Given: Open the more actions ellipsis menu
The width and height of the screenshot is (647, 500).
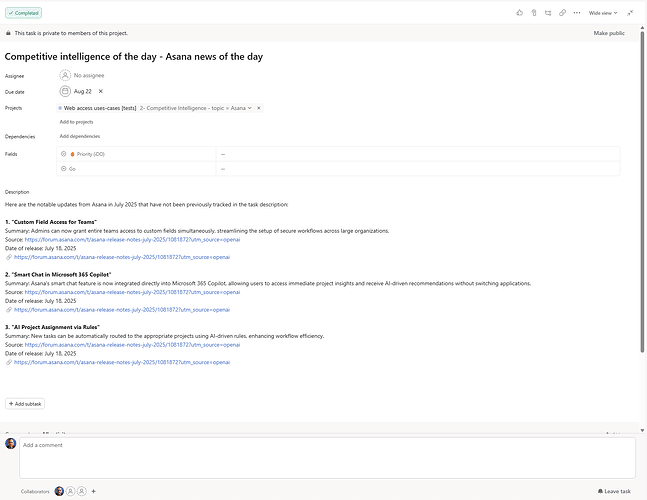Looking at the screenshot, I should [x=577, y=13].
